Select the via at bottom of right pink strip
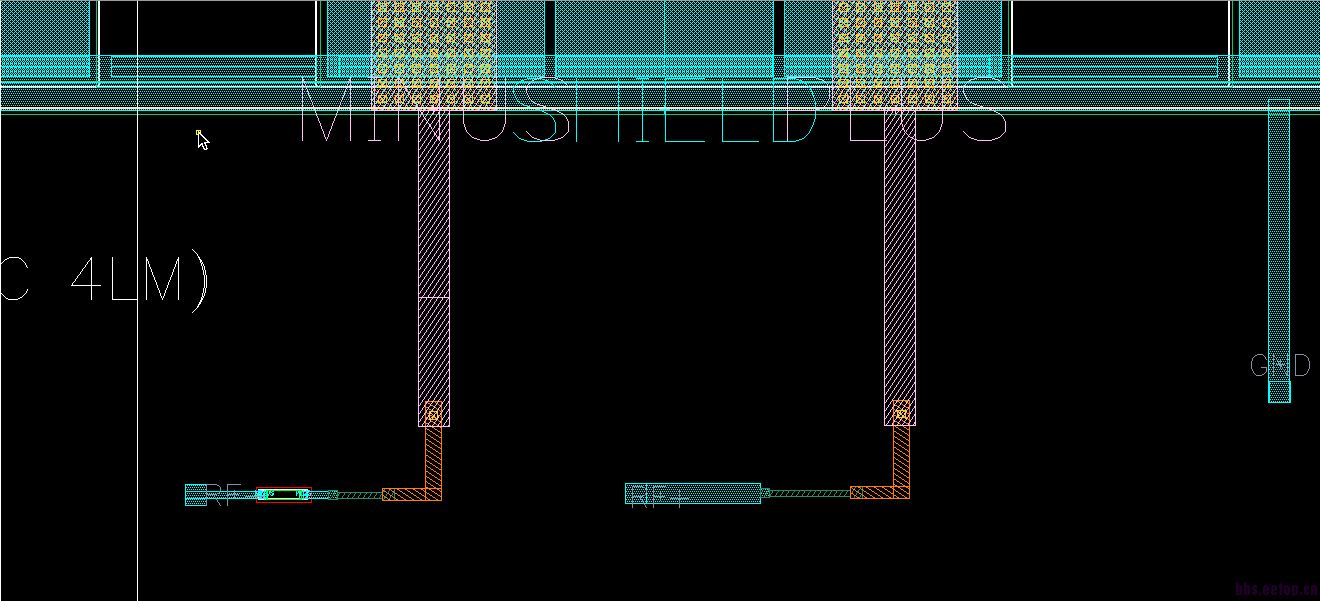Viewport: 1320px width, 601px height. click(x=901, y=412)
